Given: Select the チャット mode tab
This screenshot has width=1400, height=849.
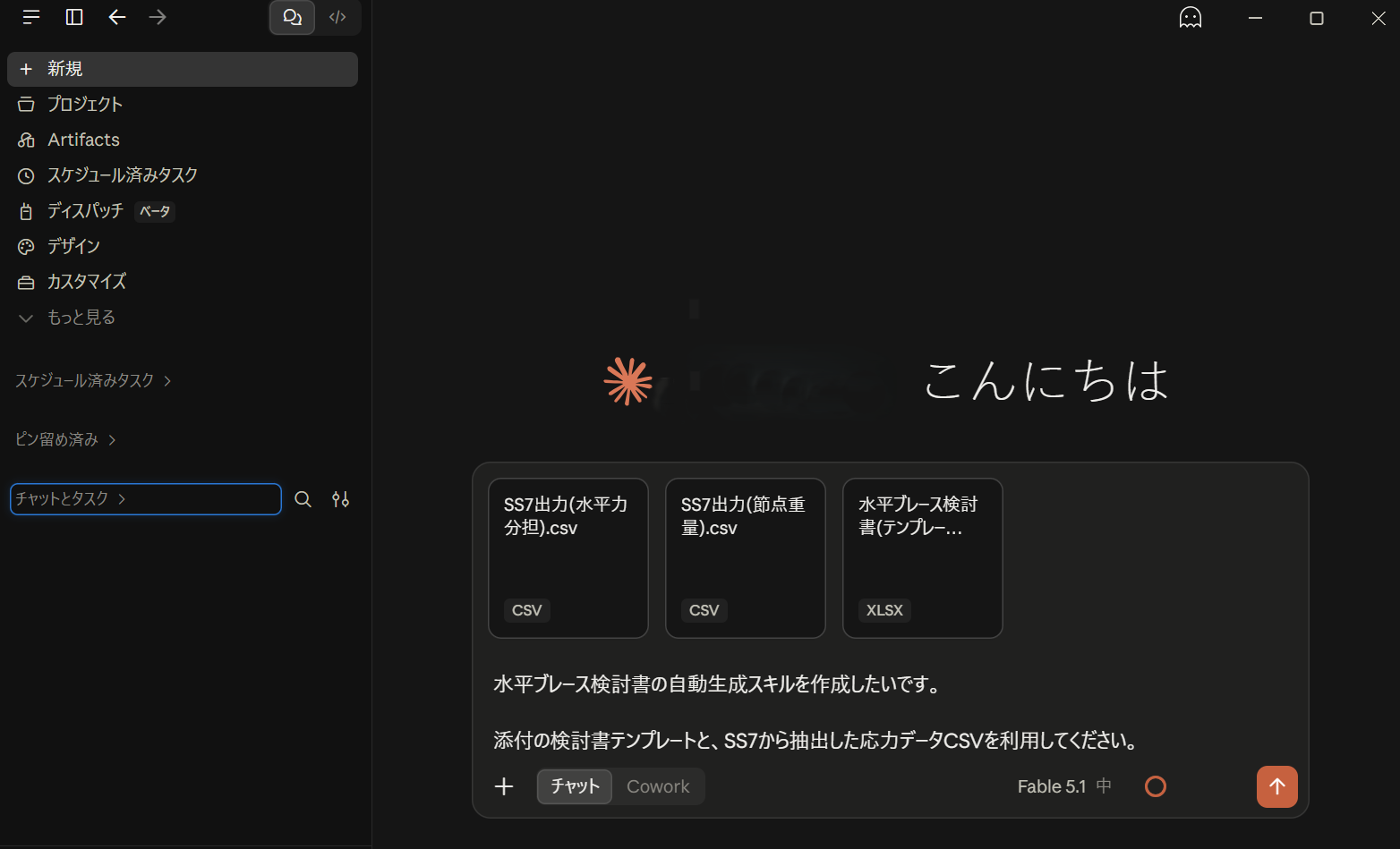Looking at the screenshot, I should 575,786.
